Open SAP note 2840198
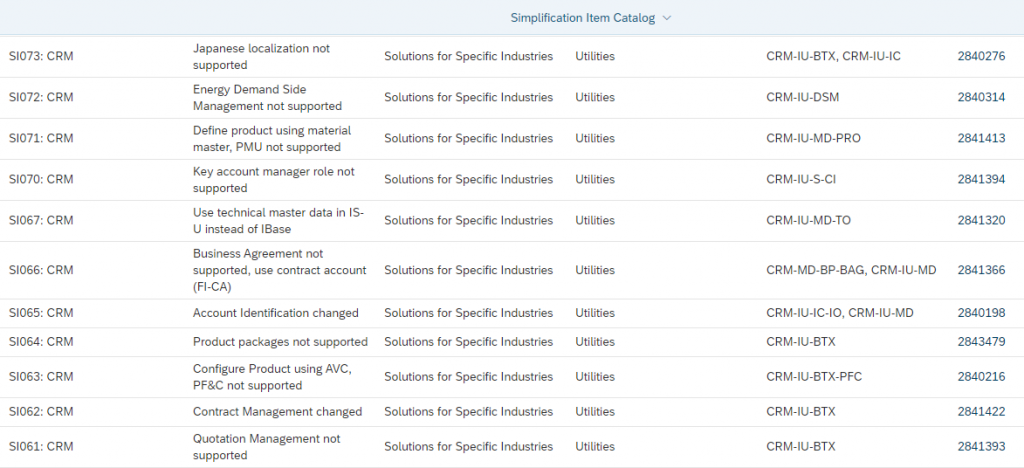The image size is (1024, 468). (982, 313)
